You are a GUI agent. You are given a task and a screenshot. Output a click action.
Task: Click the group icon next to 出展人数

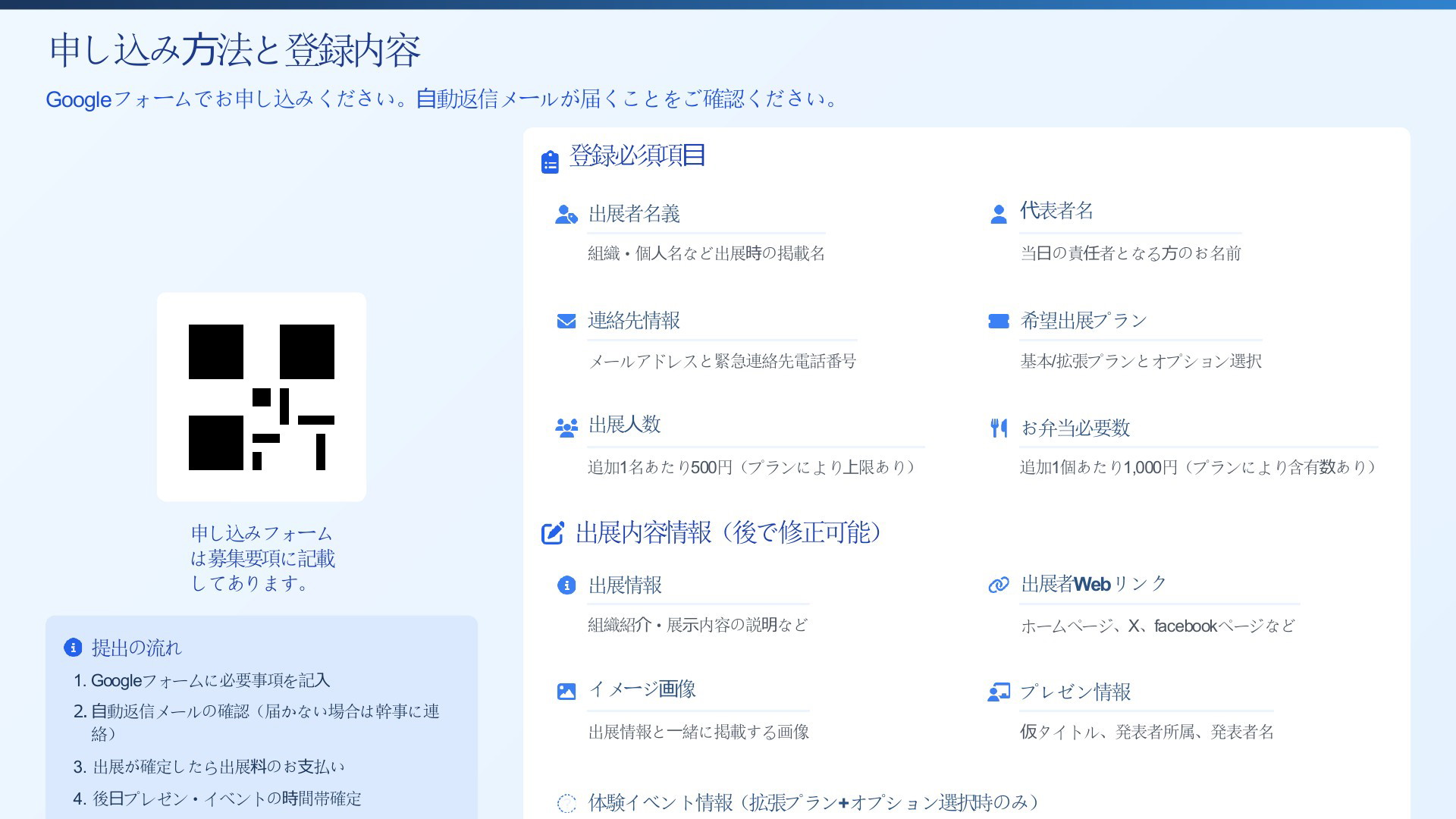566,428
